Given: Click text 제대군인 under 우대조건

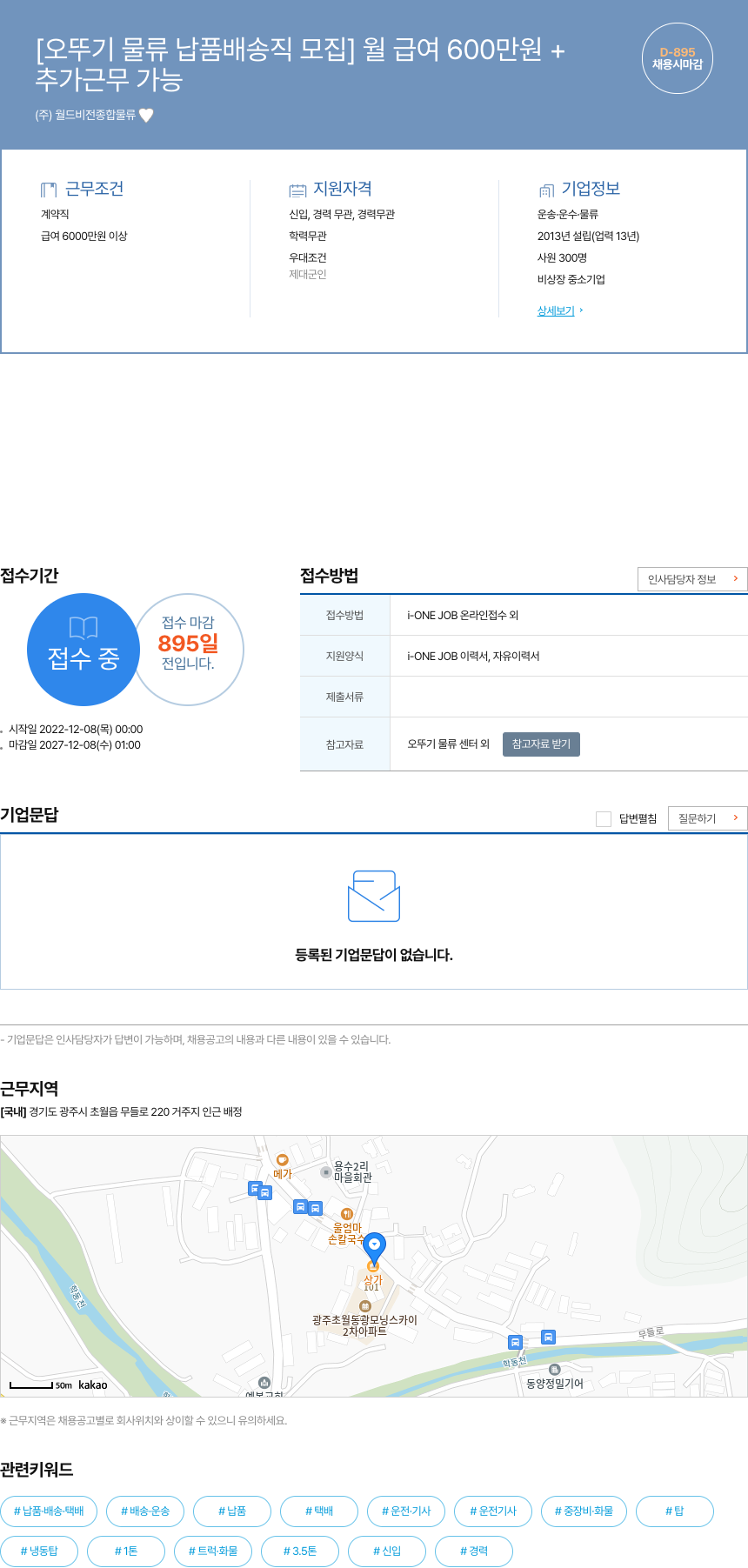Looking at the screenshot, I should tap(308, 275).
